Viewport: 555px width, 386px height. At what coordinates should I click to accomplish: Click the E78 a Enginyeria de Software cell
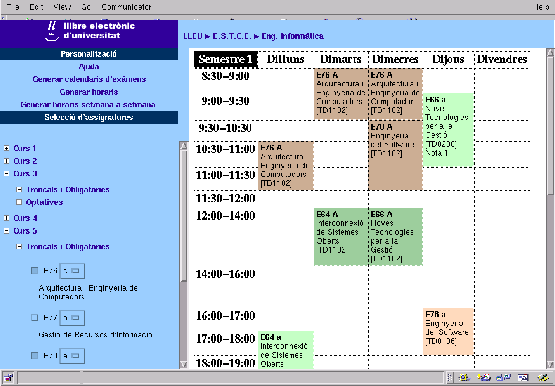pyautogui.click(x=448, y=331)
